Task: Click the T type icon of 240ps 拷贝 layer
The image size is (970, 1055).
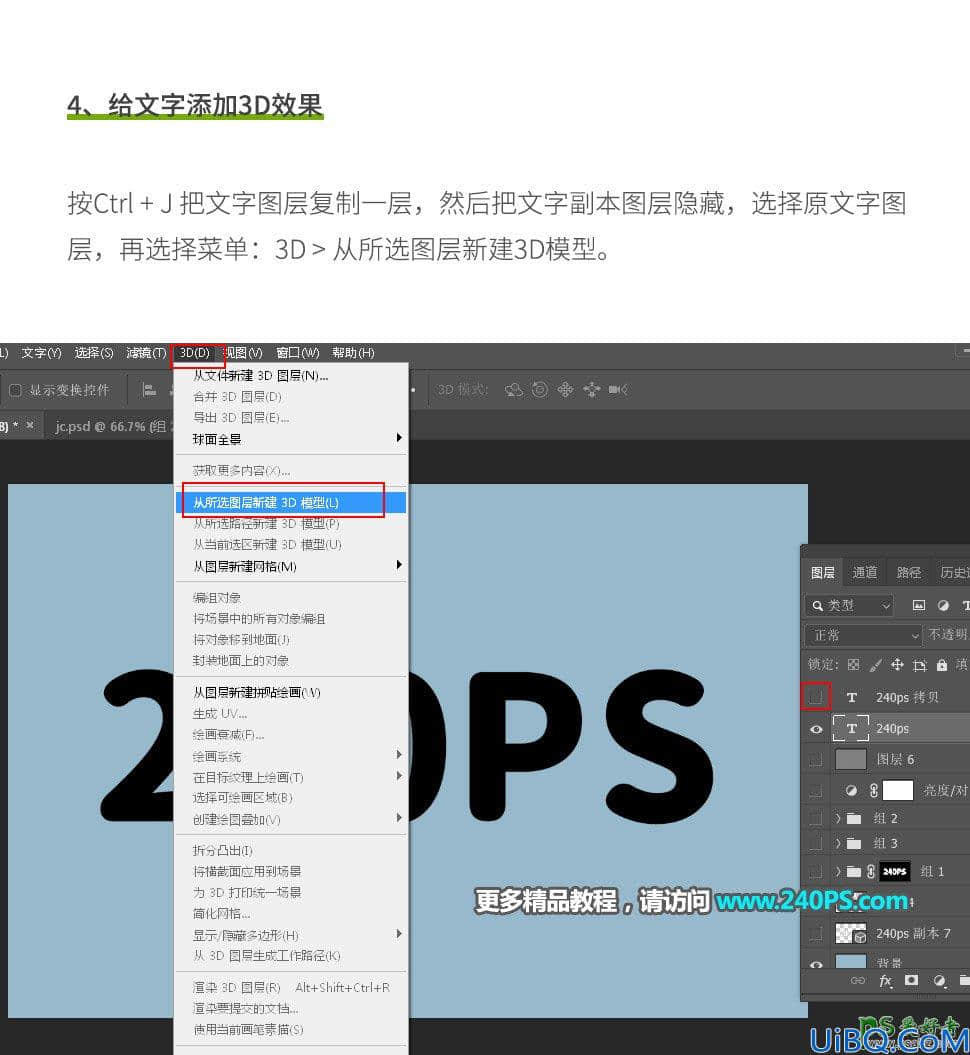Action: tap(852, 697)
